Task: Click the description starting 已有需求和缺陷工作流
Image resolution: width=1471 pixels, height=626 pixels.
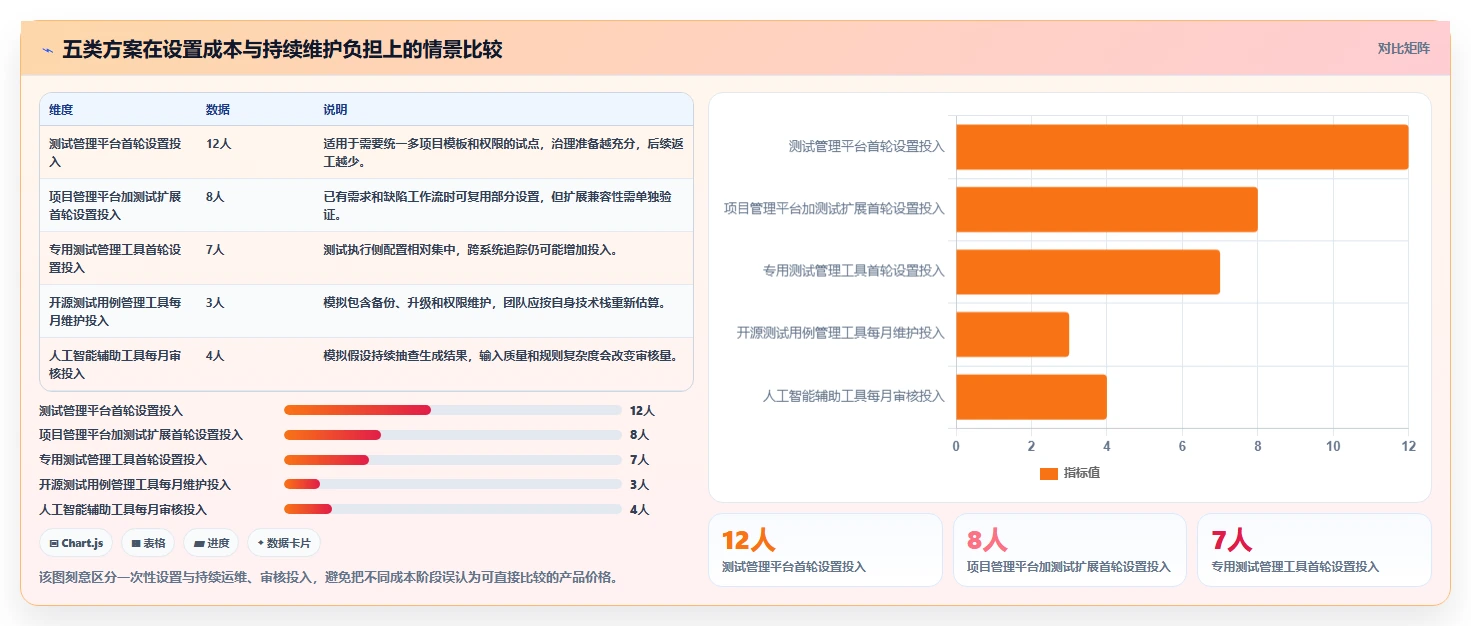Action: (x=497, y=206)
